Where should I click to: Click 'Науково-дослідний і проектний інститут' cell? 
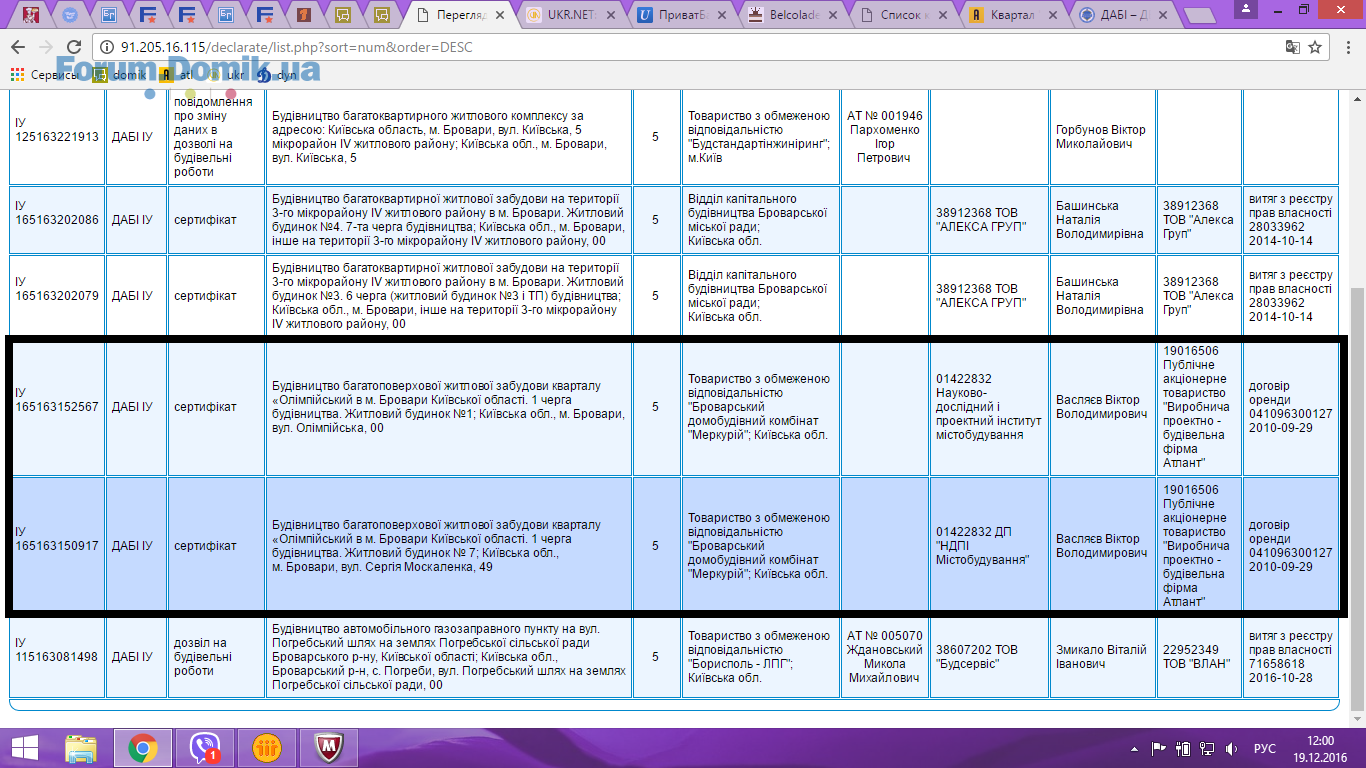pyautogui.click(x=989, y=407)
